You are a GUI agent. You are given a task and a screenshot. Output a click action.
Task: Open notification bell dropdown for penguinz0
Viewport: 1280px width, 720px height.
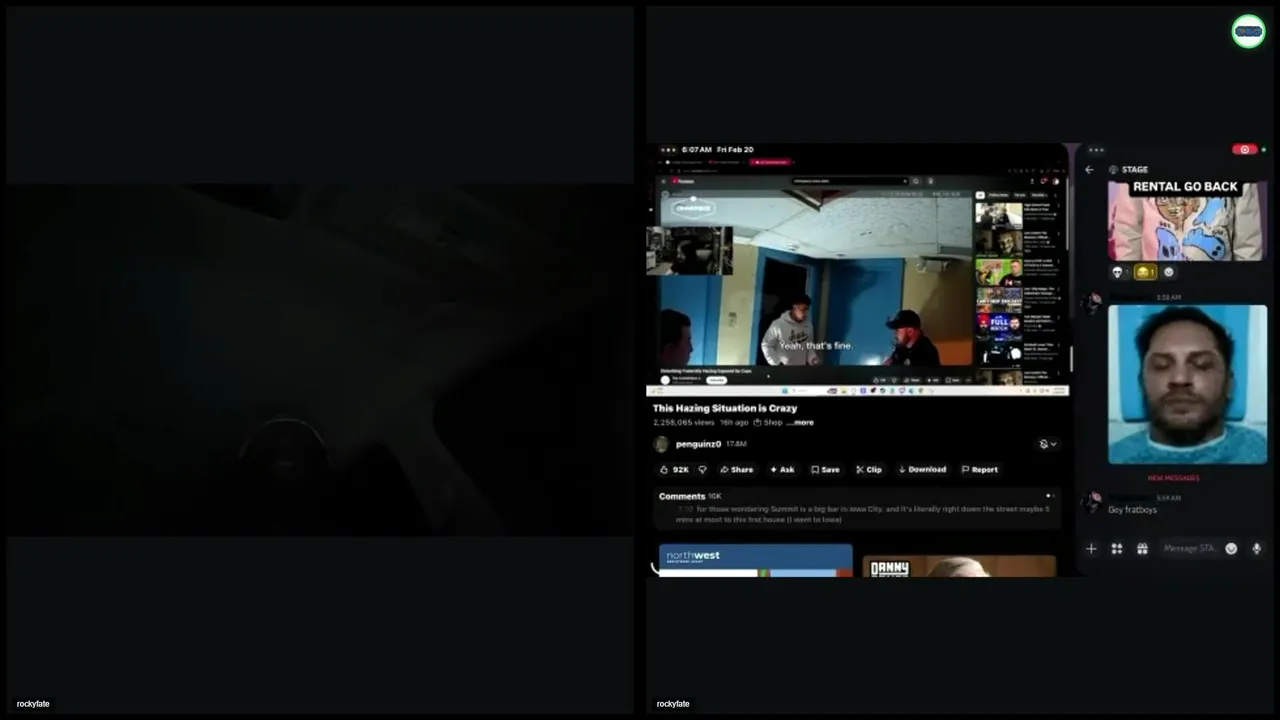[x=1047, y=444]
